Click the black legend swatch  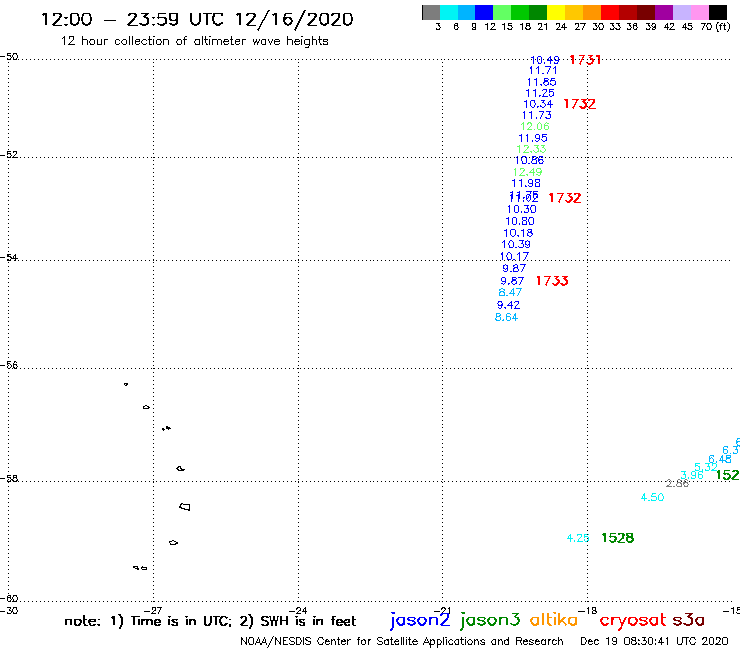tap(718, 12)
